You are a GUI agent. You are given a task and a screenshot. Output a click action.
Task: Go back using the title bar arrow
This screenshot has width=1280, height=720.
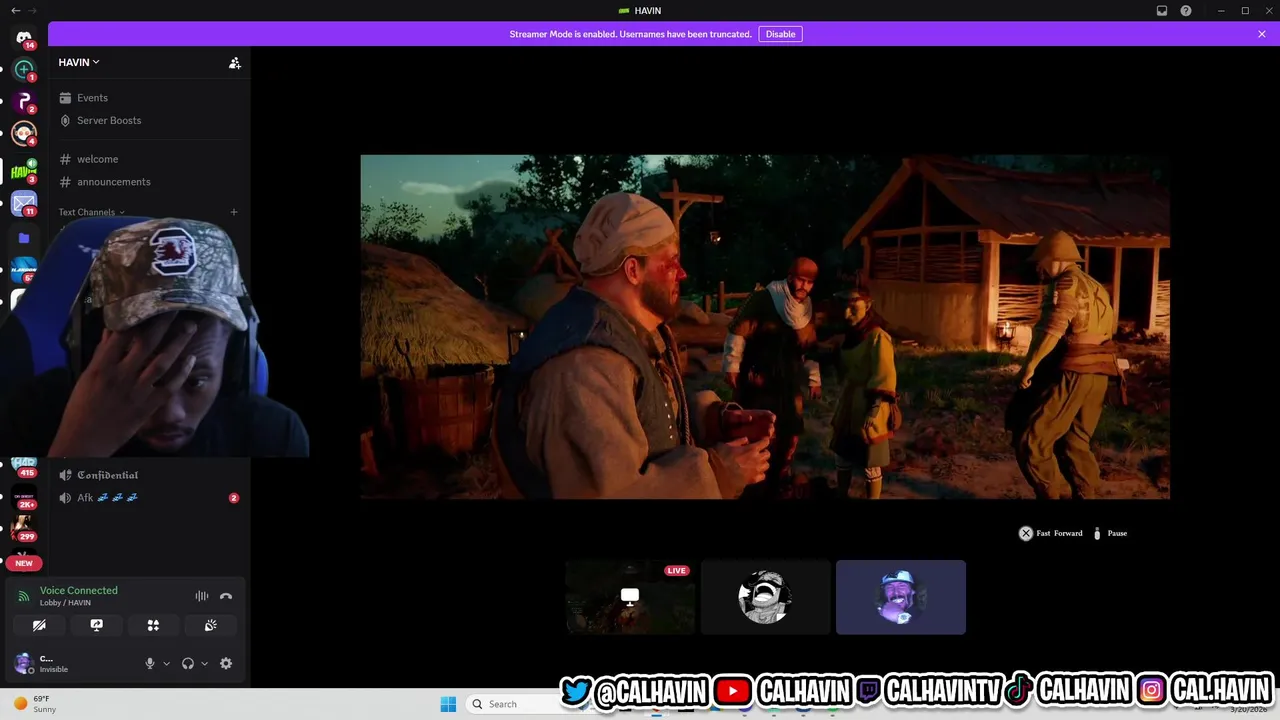pyautogui.click(x=15, y=10)
